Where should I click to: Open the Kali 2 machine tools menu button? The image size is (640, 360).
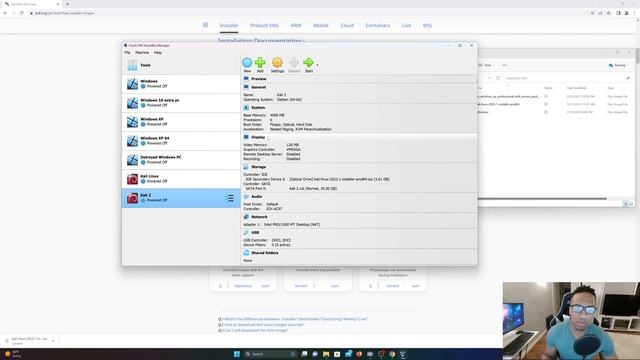tap(230, 198)
